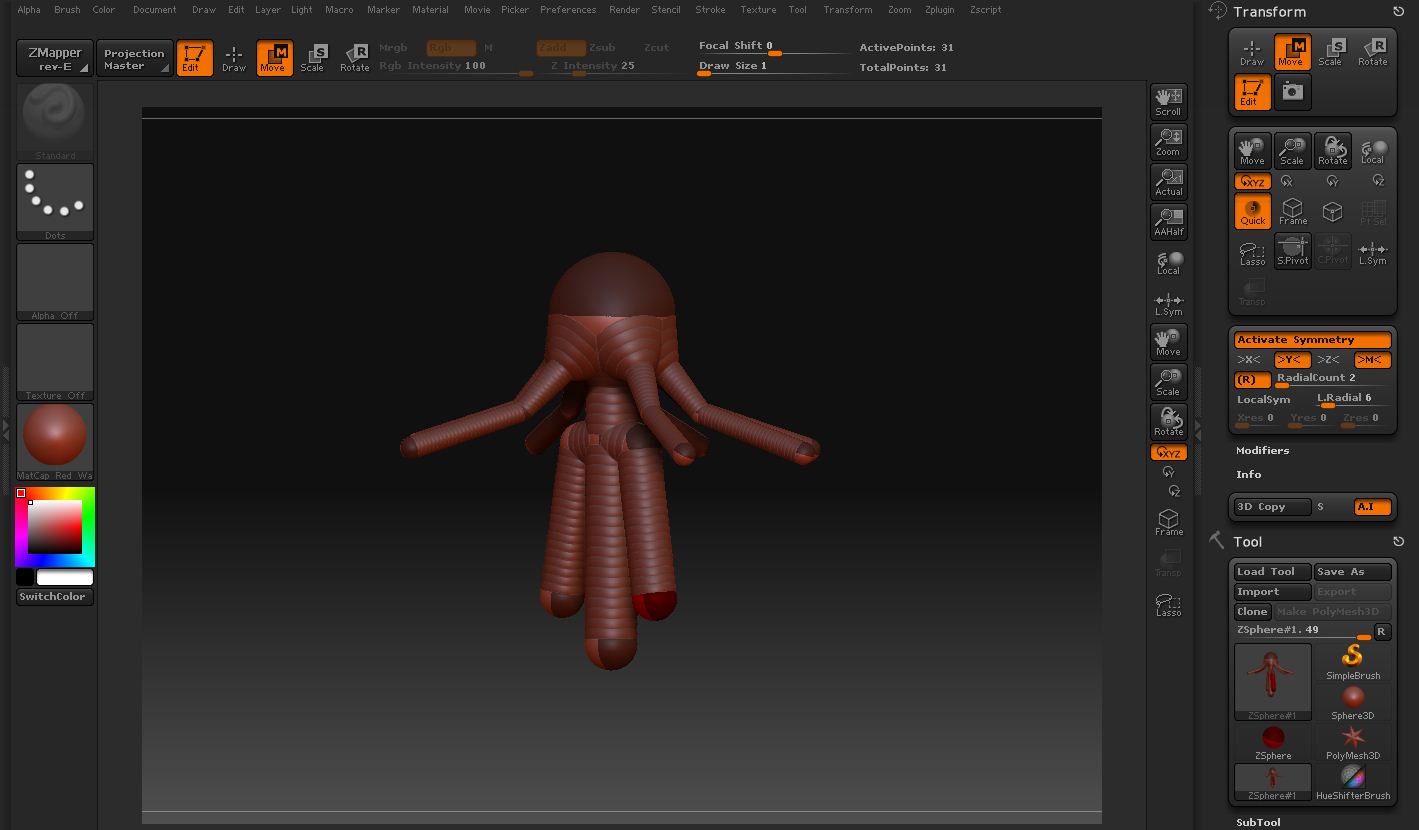Toggle Edit mode in the top toolbar
The width and height of the screenshot is (1419, 830).
click(194, 58)
